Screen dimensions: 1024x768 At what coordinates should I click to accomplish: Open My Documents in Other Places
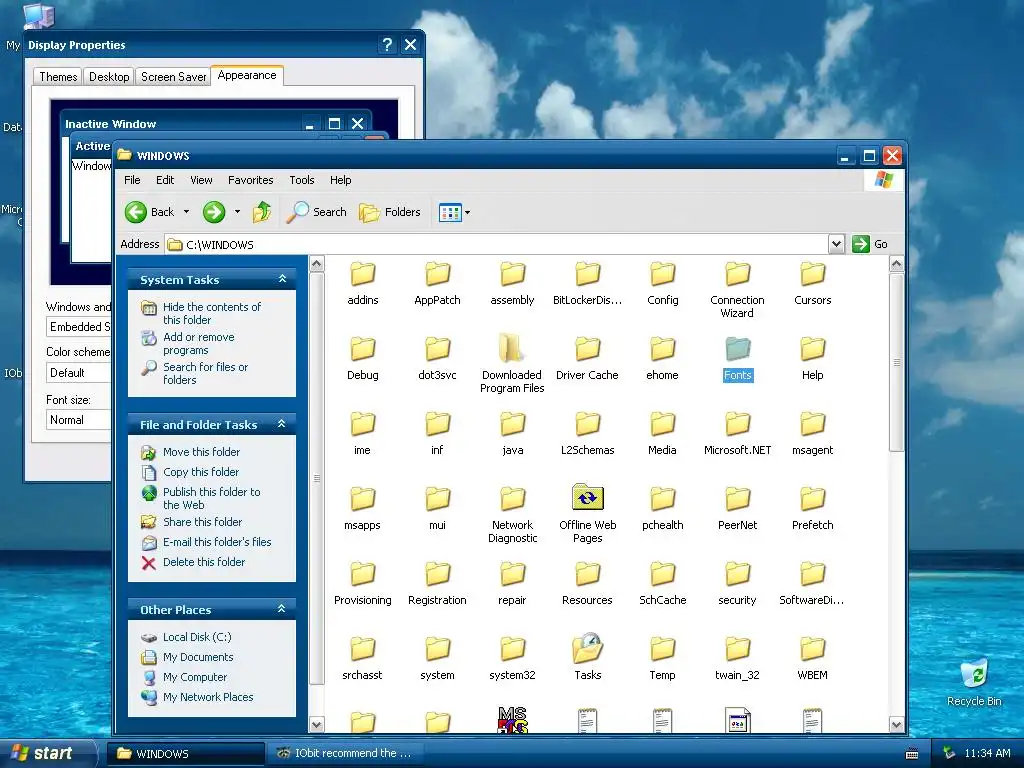(x=198, y=657)
